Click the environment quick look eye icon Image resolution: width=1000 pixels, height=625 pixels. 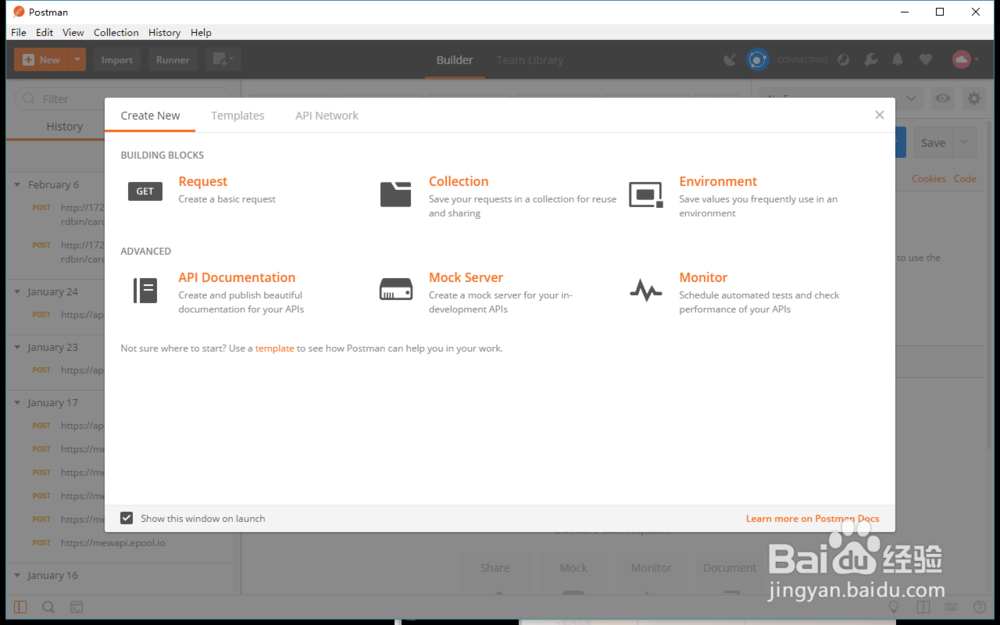(943, 98)
